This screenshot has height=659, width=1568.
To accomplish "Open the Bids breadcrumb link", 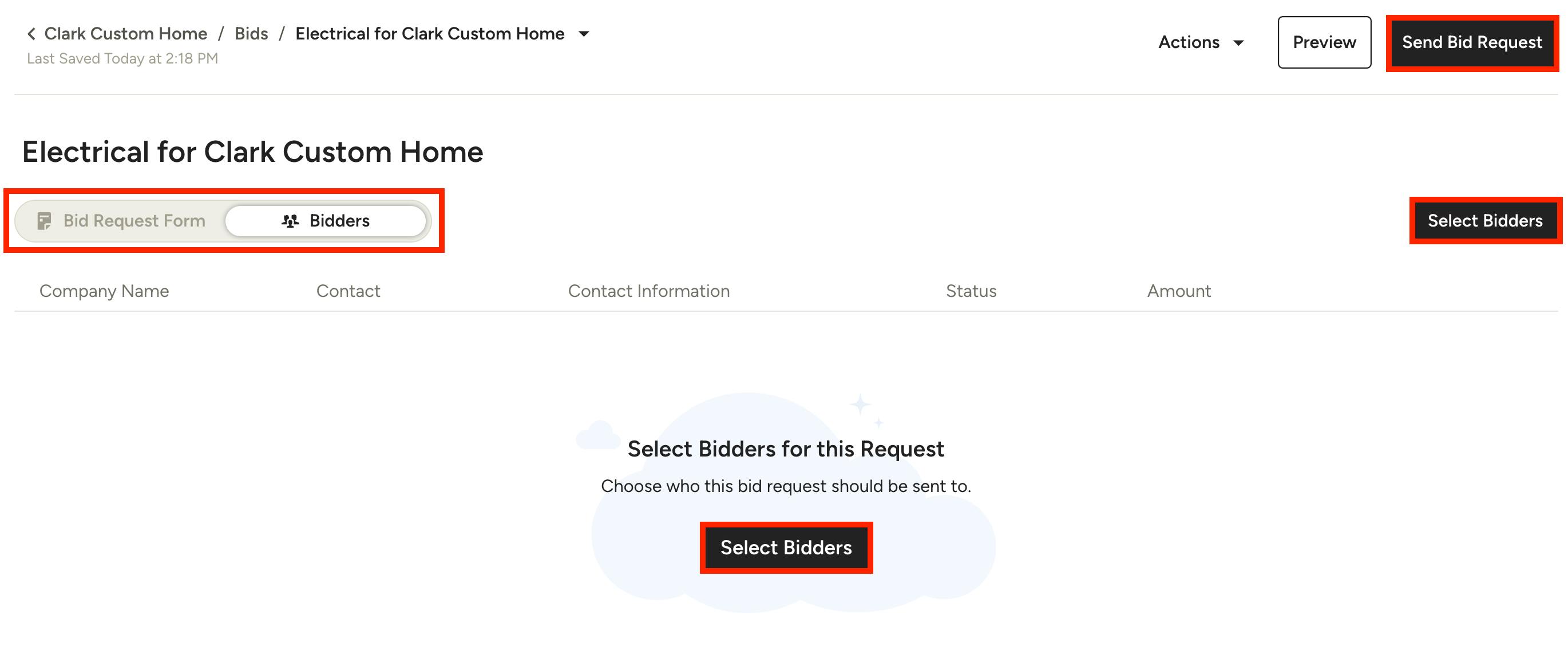I will click(x=251, y=34).
